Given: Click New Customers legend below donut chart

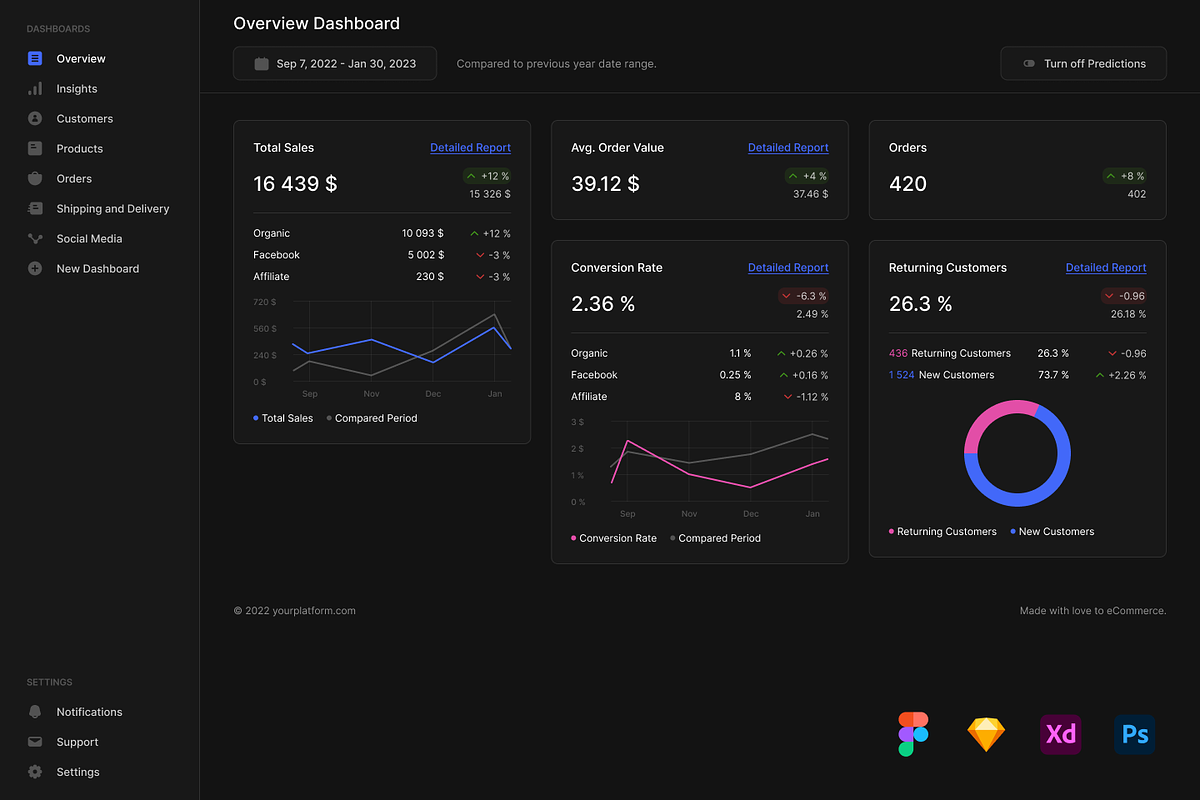Looking at the screenshot, I should [x=1052, y=532].
